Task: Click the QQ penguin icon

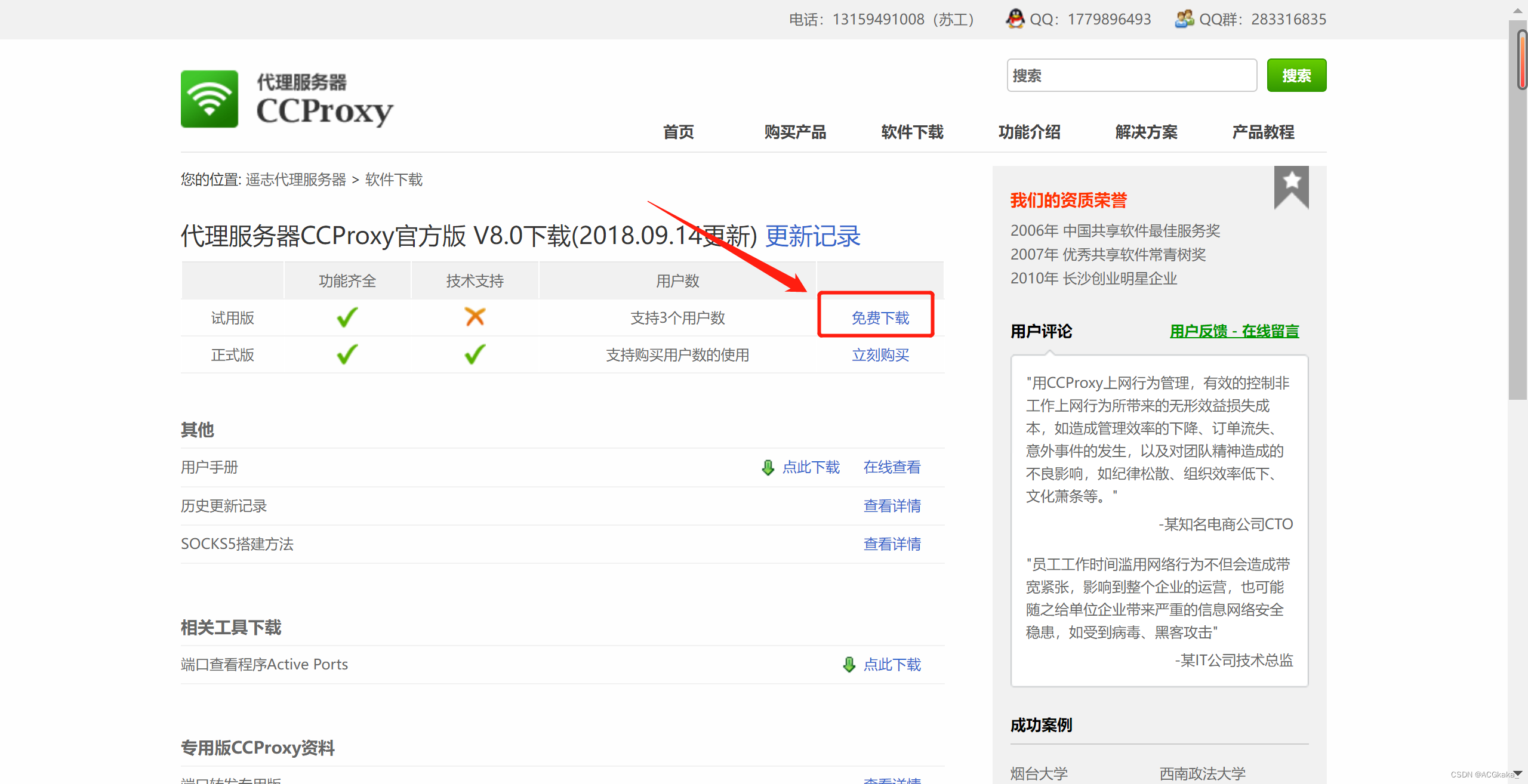Action: pyautogui.click(x=1014, y=19)
